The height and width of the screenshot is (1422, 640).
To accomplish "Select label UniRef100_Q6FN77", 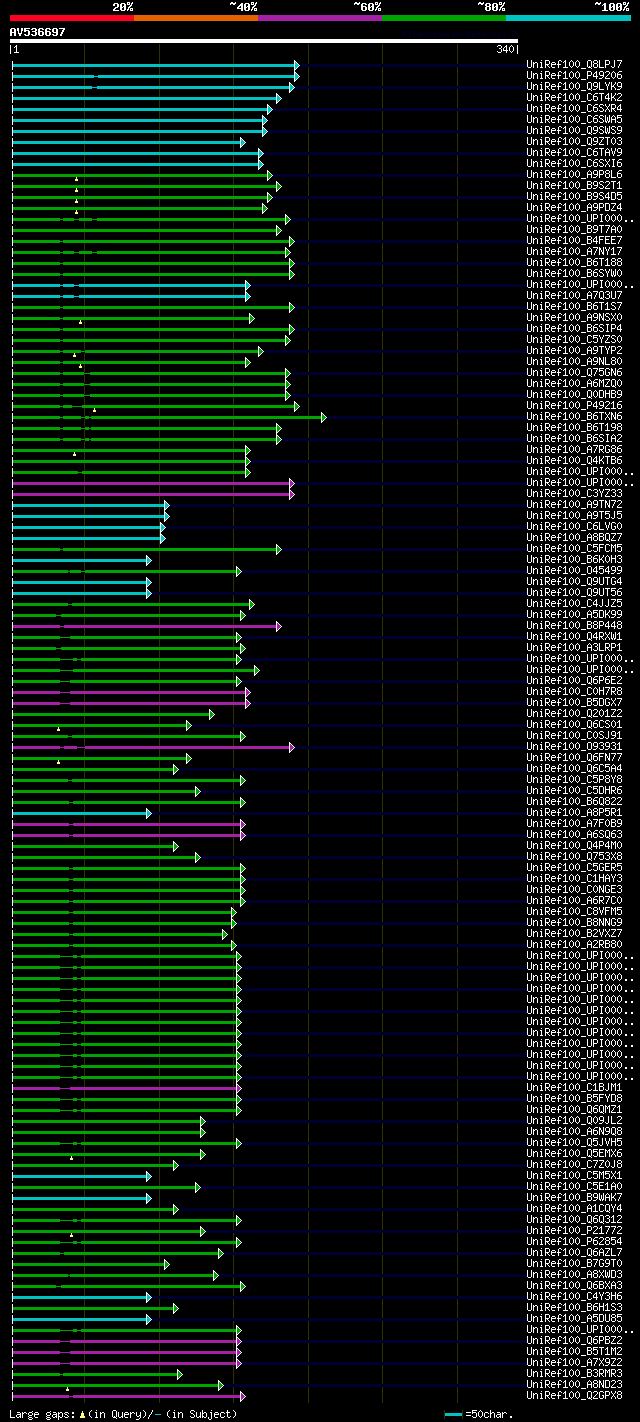I will (x=575, y=757).
